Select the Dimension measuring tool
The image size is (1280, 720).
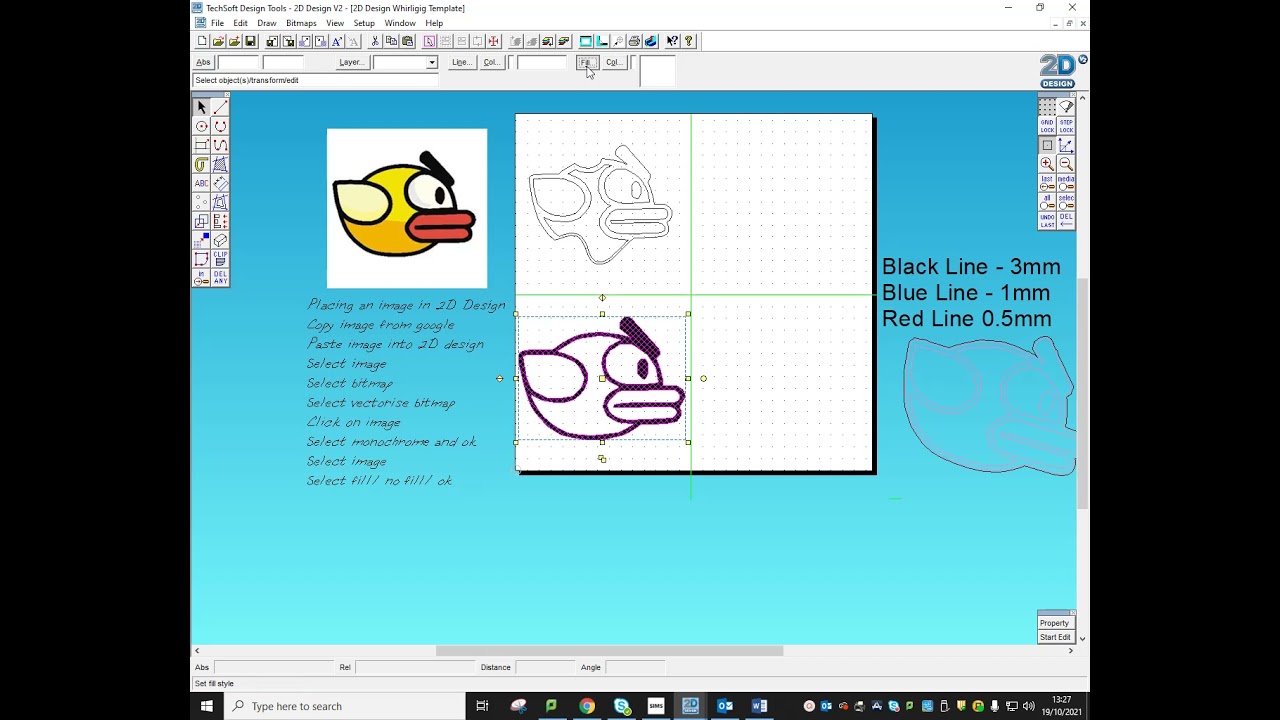click(x=220, y=183)
